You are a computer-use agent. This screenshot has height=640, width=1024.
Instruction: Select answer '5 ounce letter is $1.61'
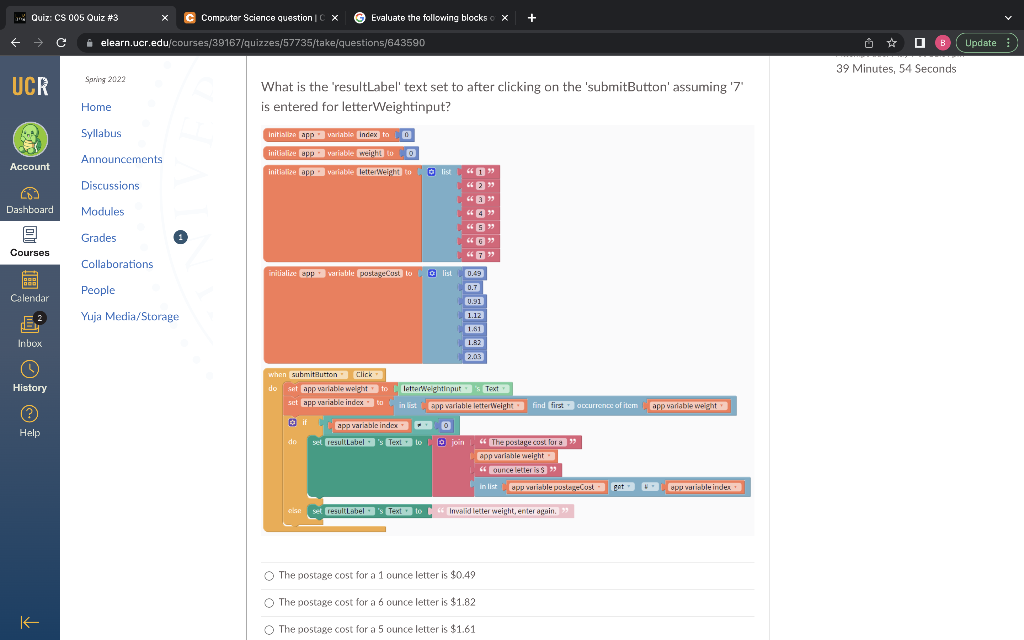[x=269, y=630]
